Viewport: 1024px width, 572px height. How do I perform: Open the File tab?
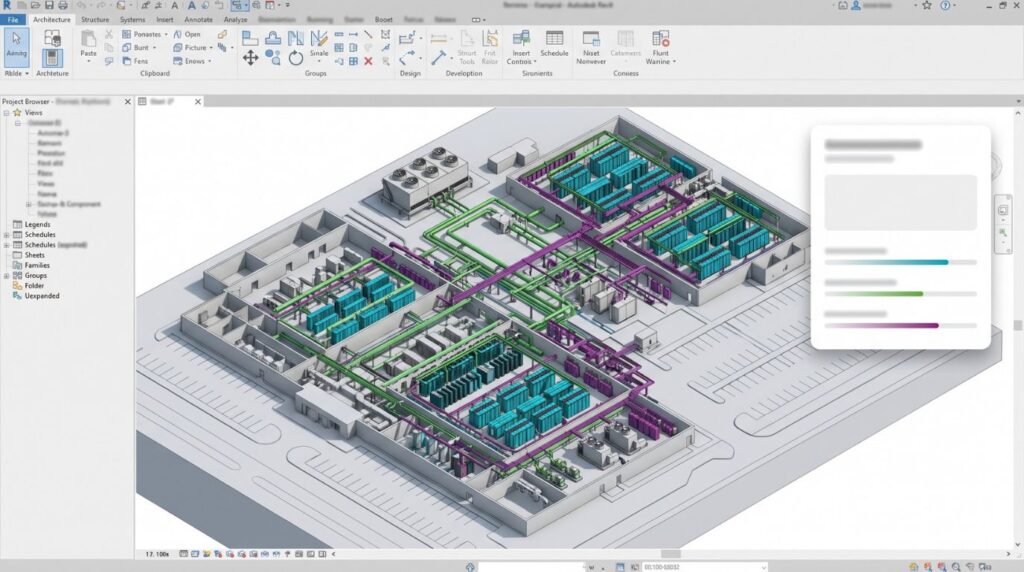12,20
